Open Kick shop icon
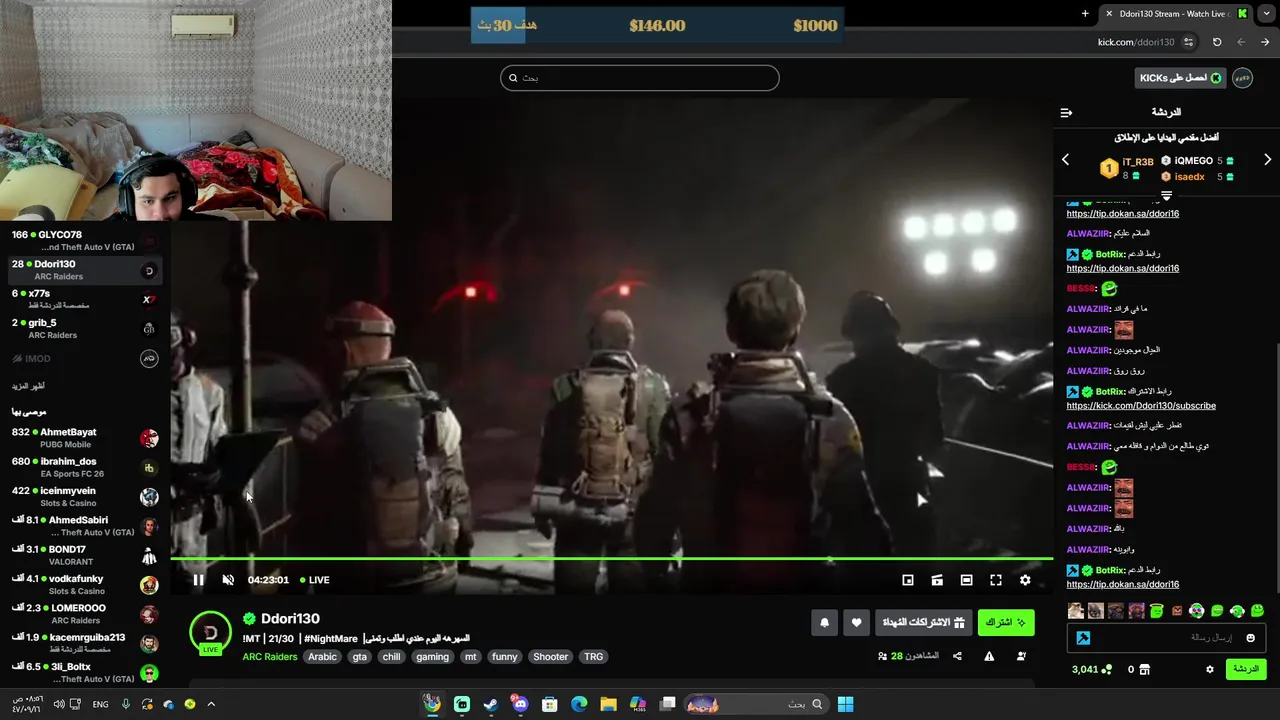Viewport: 1280px width, 720px height. pos(1145,669)
